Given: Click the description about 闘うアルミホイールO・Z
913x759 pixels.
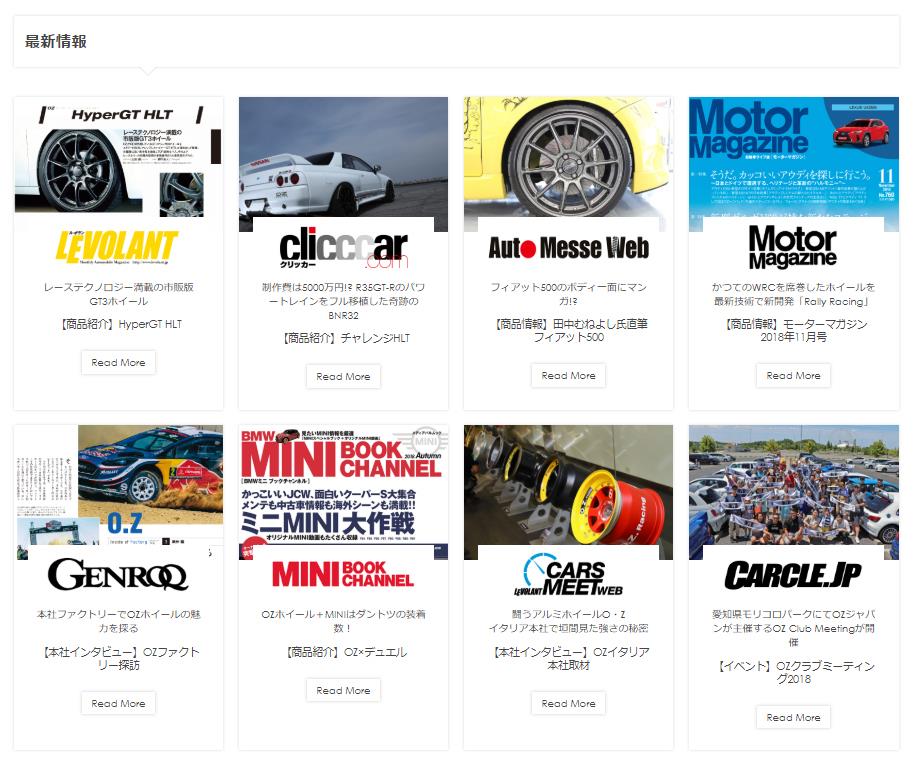Looking at the screenshot, I should tap(568, 621).
